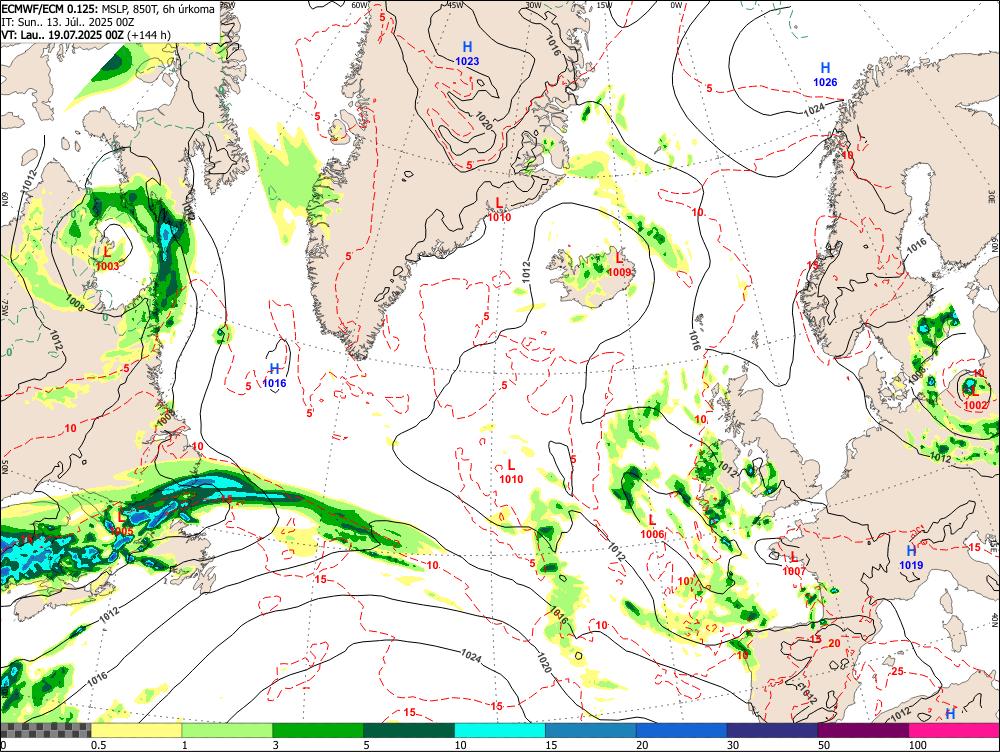
Task: Click the '1024' isobar label in the south Atlantic
Action: (x=471, y=656)
